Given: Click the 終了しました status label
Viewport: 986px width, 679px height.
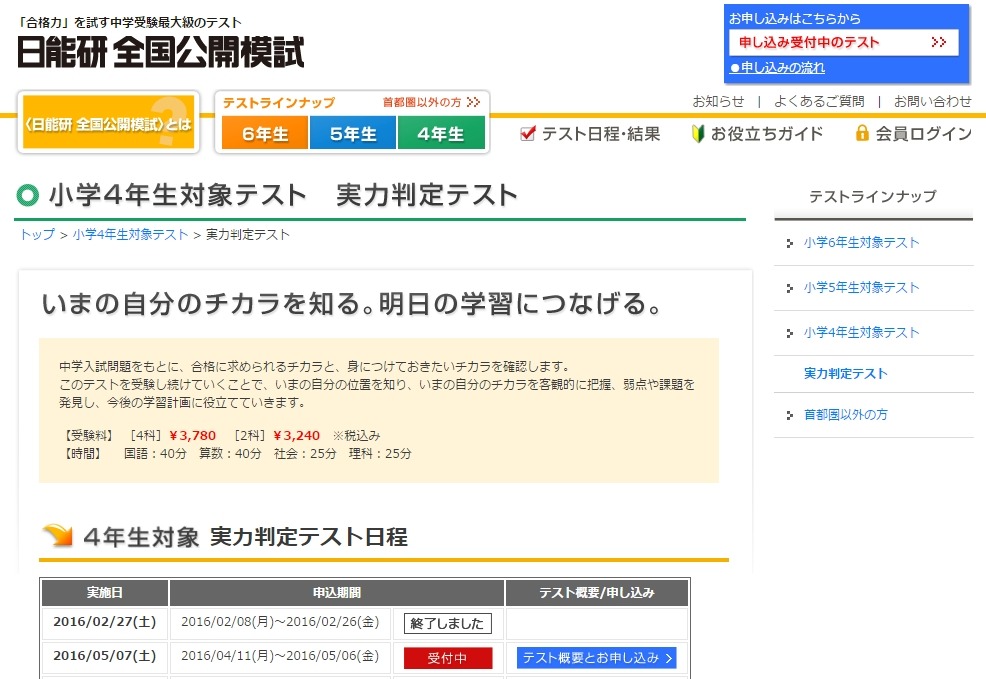Looking at the screenshot, I should click(448, 624).
